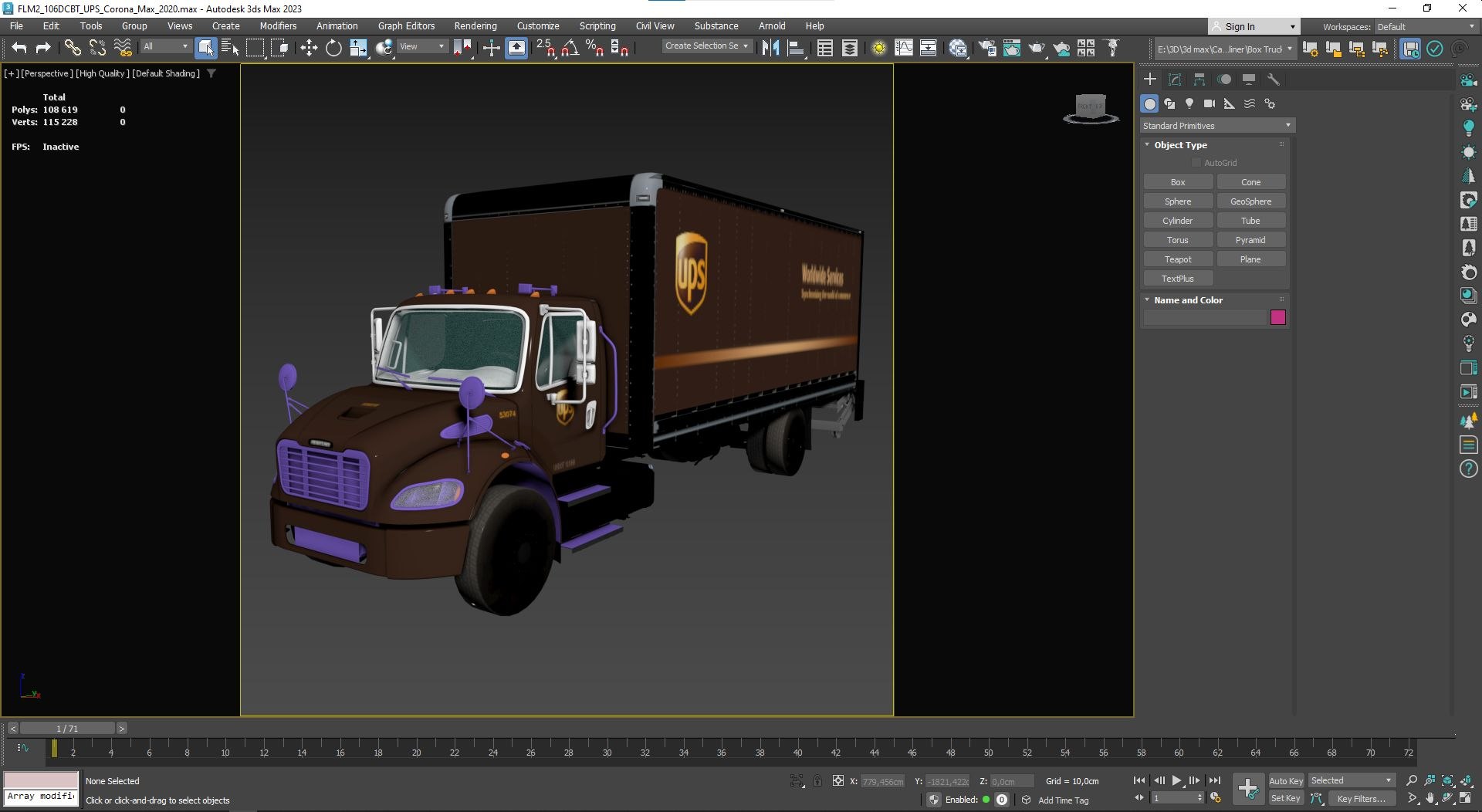
Task: Toggle Angle Snap
Action: point(570,48)
